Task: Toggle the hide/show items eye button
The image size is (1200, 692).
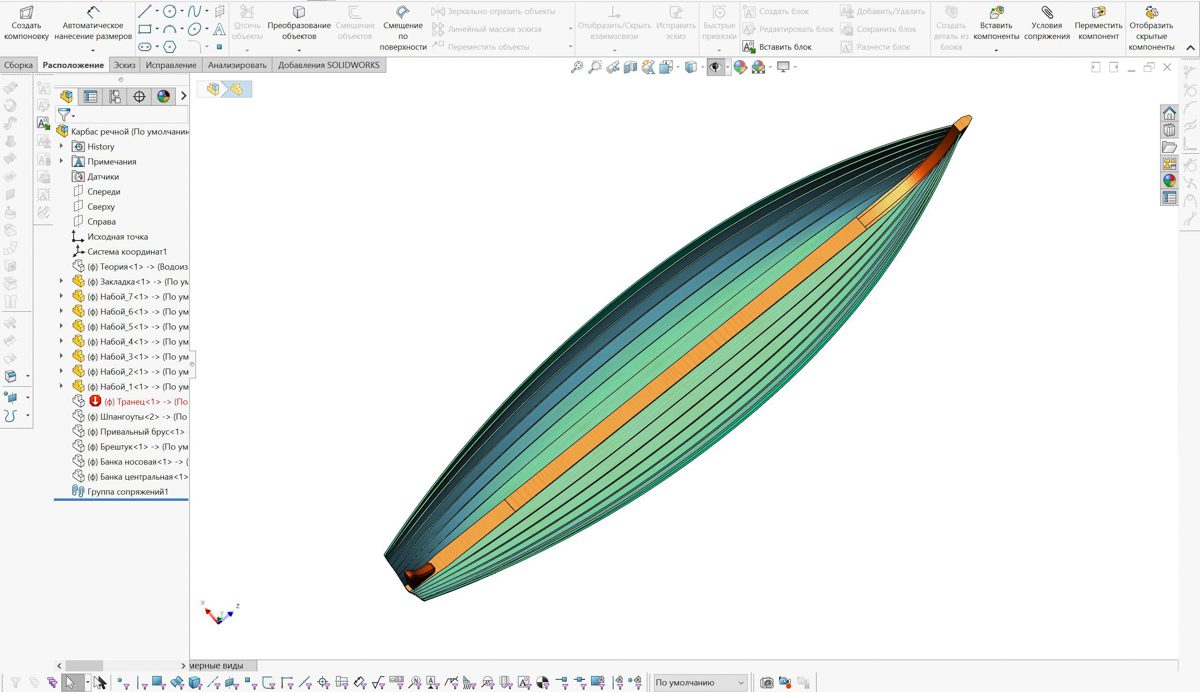Action: (x=714, y=67)
